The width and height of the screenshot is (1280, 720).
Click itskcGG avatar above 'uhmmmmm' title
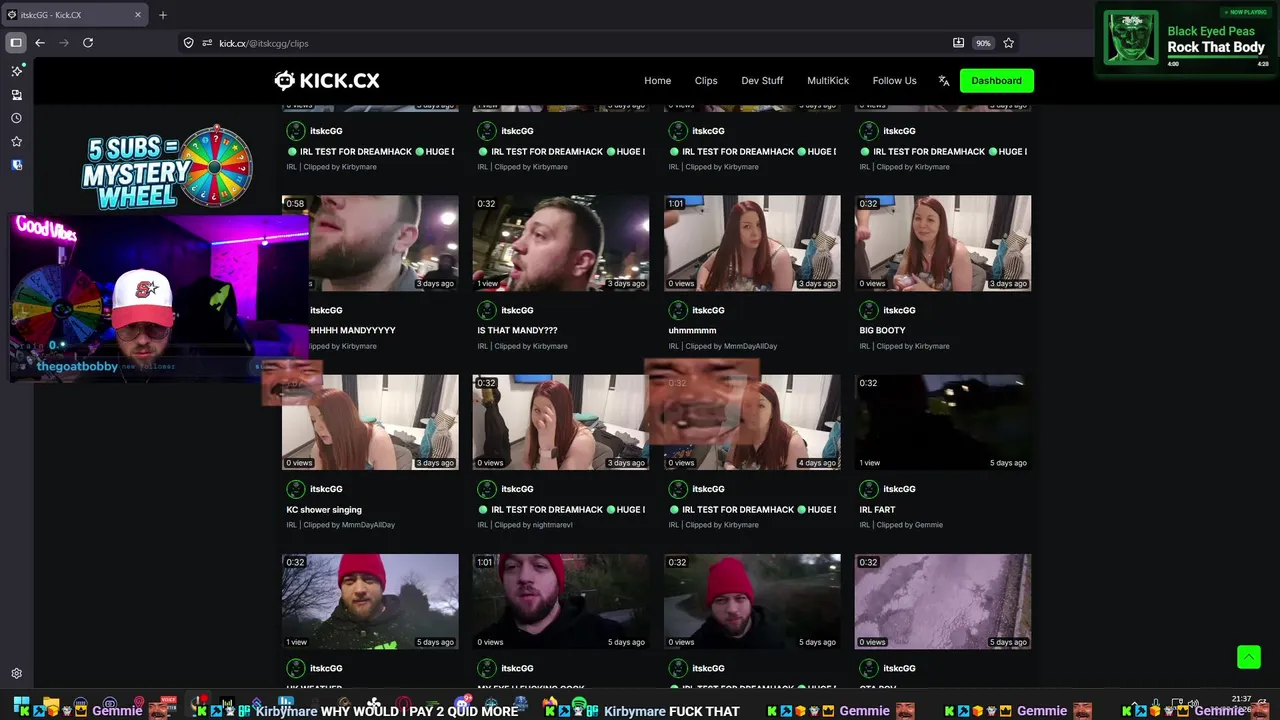tap(678, 310)
